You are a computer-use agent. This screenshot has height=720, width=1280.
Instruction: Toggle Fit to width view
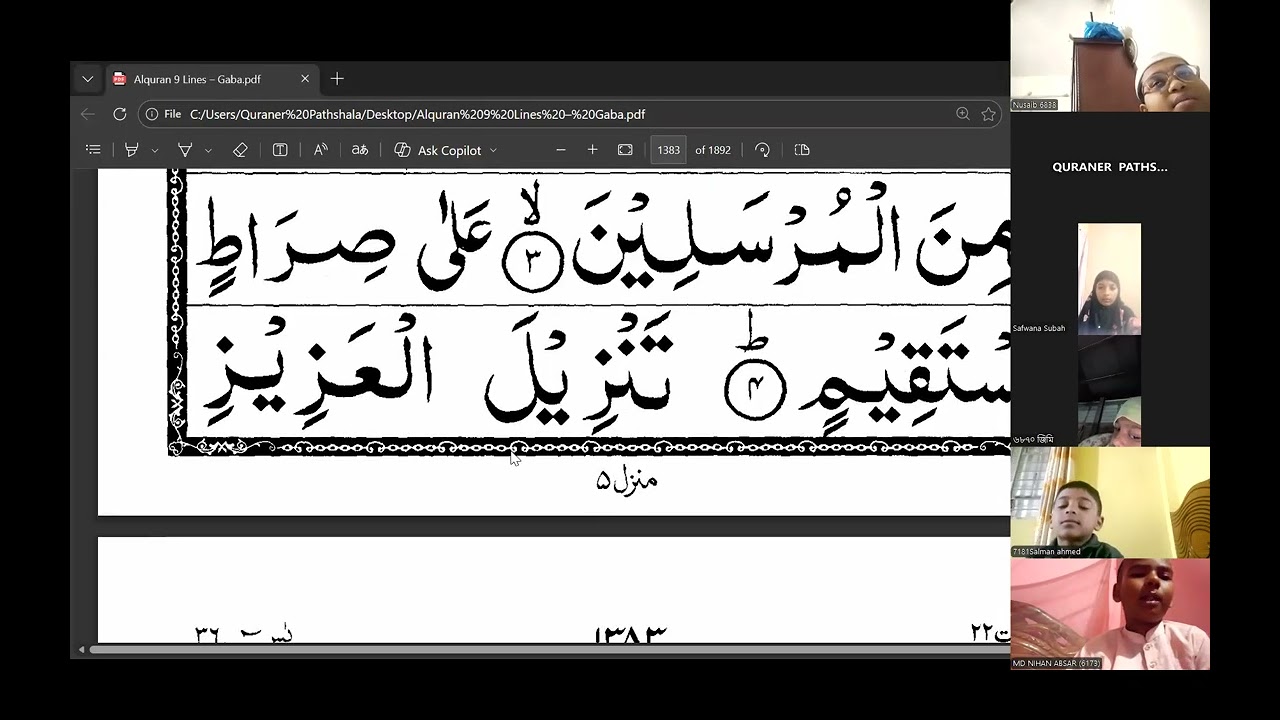tap(625, 150)
